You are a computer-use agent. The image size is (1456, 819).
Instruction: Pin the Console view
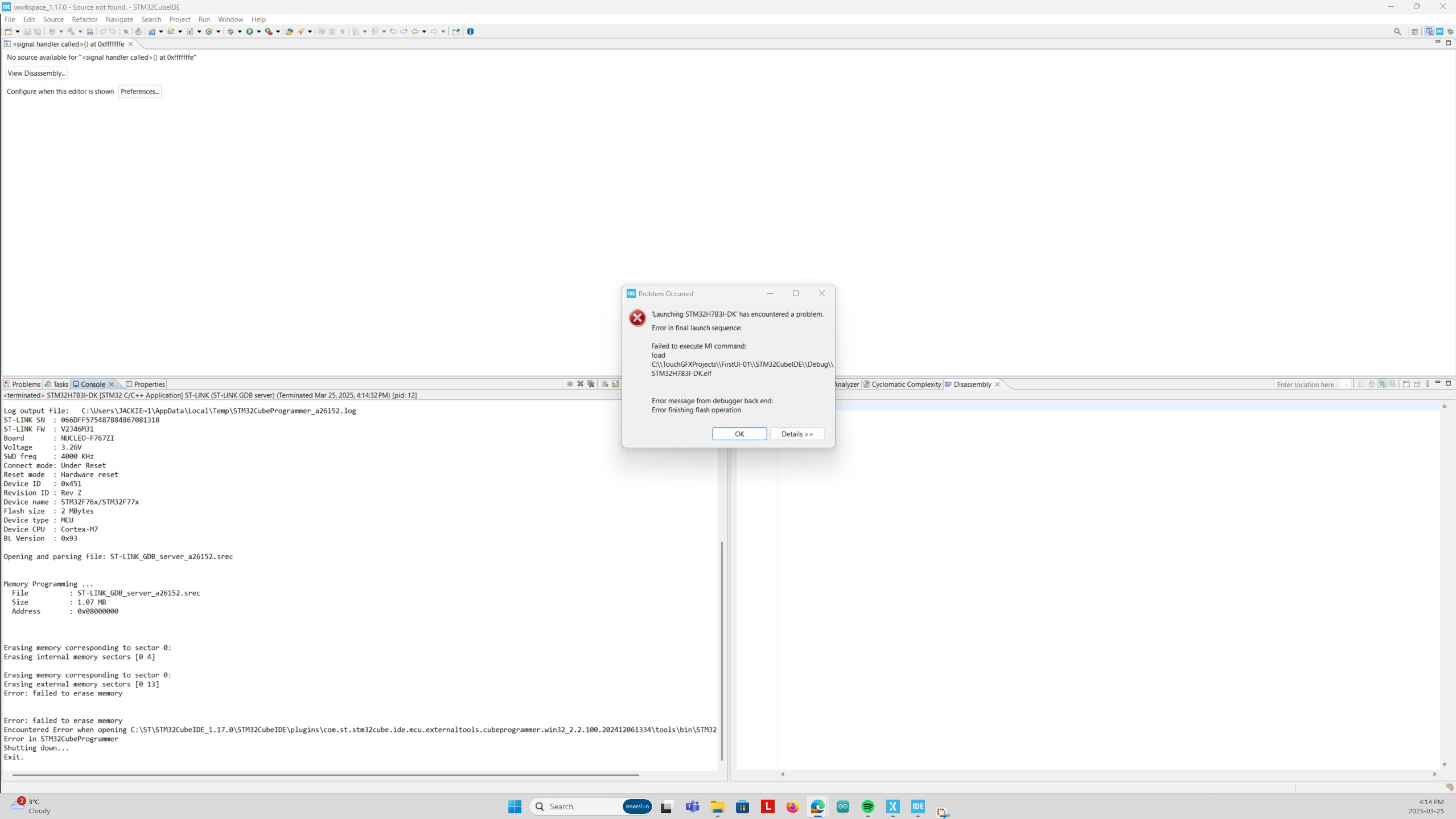point(614,384)
